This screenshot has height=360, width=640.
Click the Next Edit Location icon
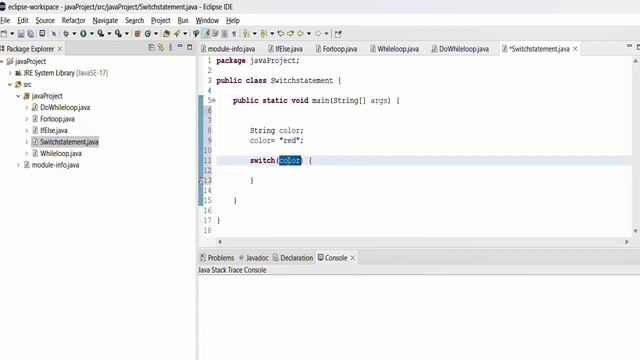tap(290, 33)
